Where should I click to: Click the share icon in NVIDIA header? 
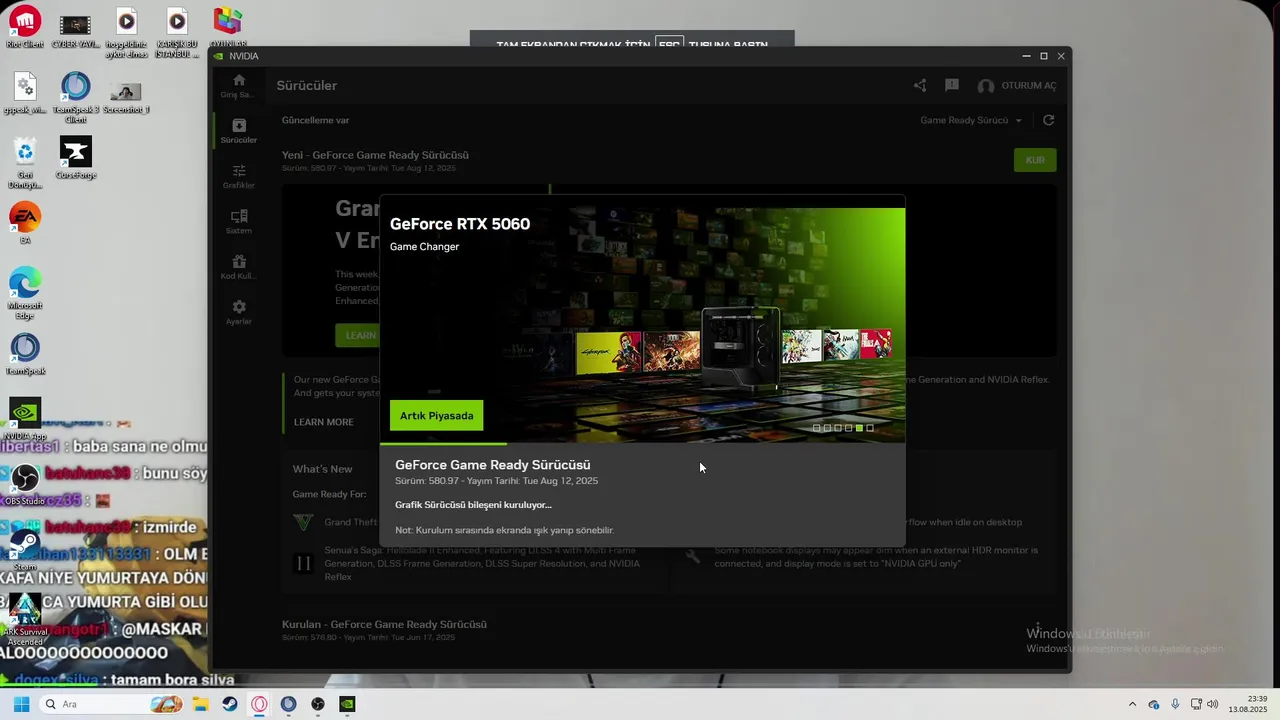(920, 86)
